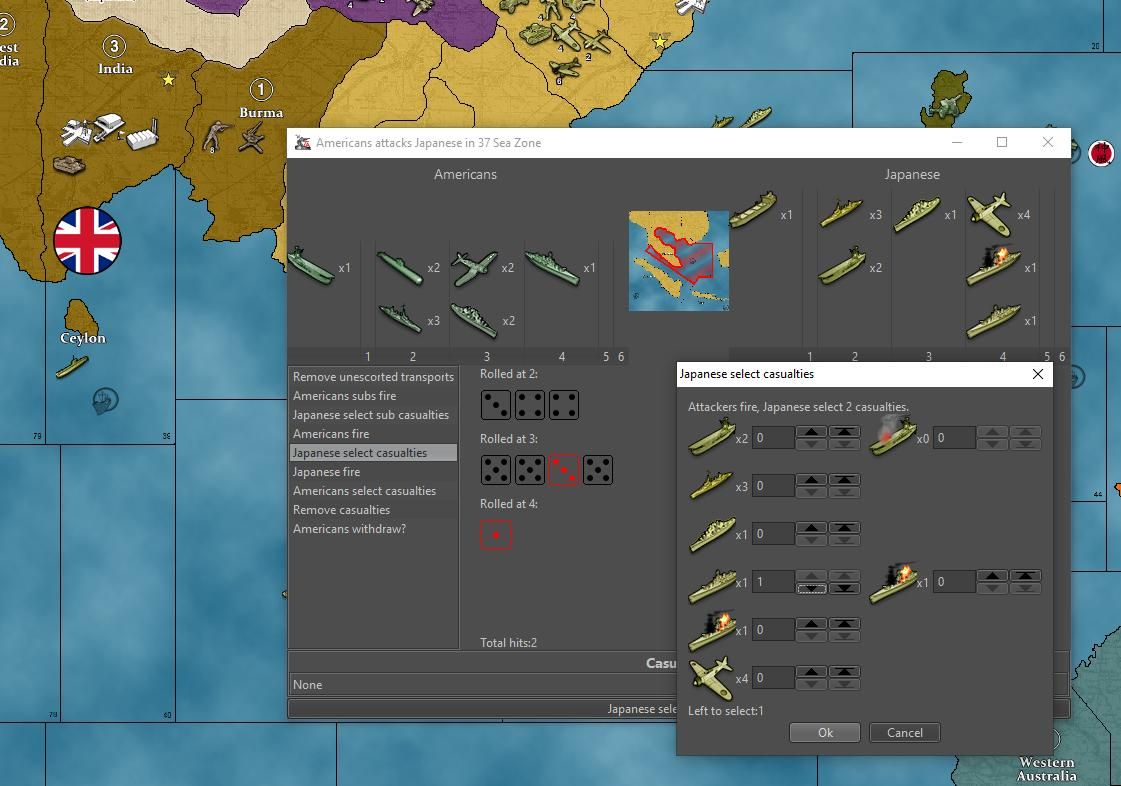Set fighter x4 casualties to maximum
This screenshot has height=786, width=1121.
point(844,672)
